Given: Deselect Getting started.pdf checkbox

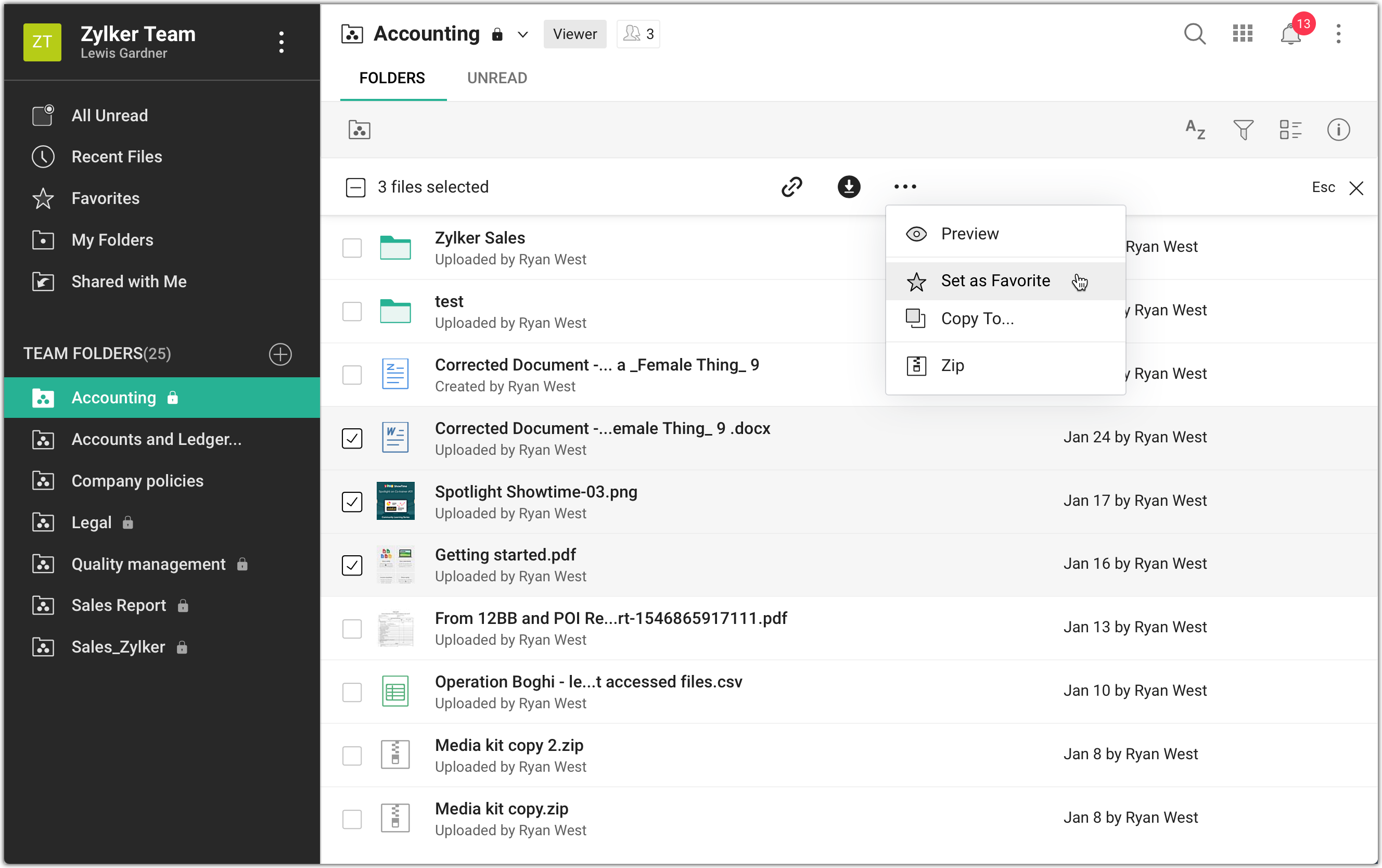Looking at the screenshot, I should pyautogui.click(x=352, y=565).
